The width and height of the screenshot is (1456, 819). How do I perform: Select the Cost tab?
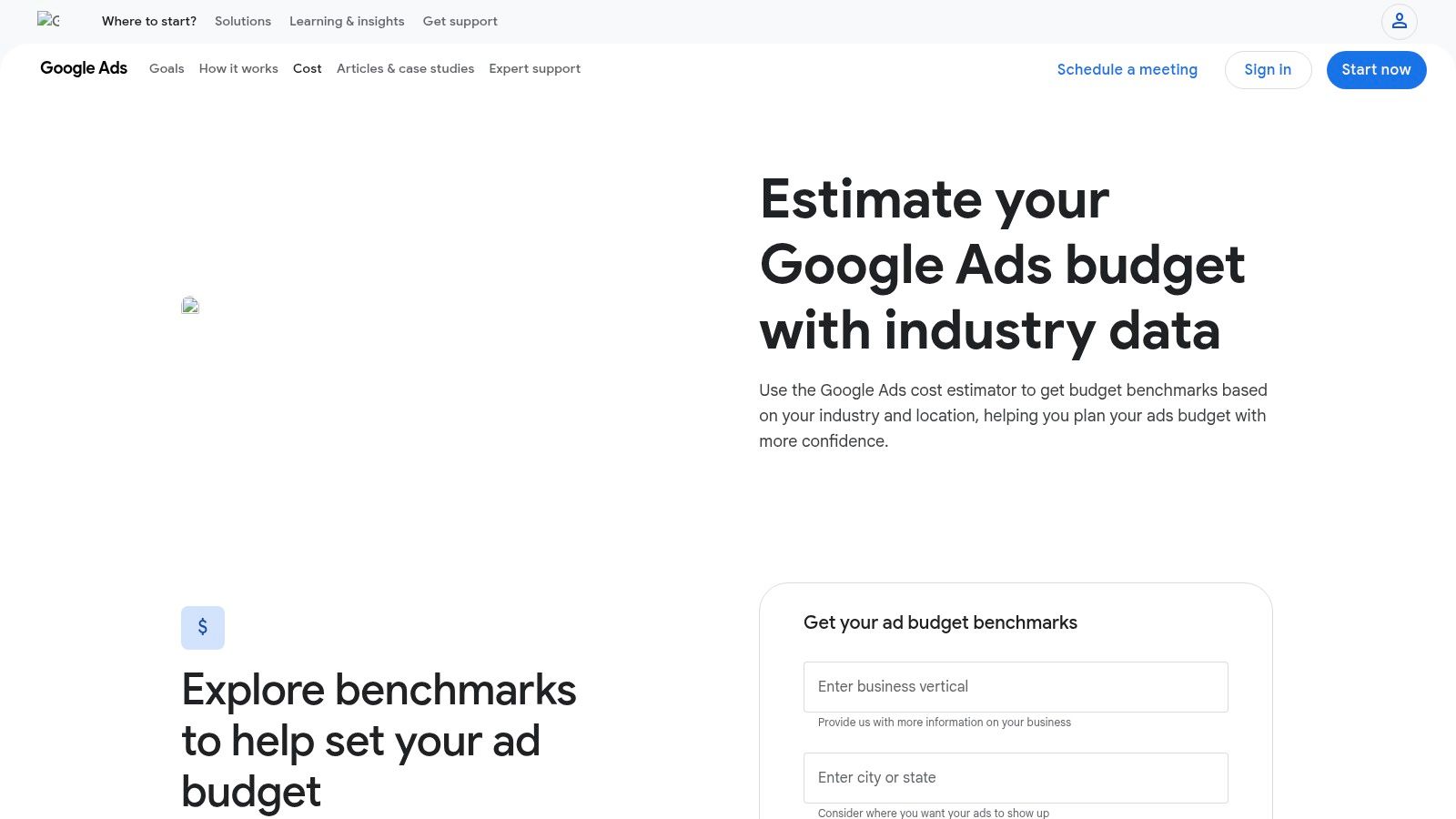pos(307,68)
